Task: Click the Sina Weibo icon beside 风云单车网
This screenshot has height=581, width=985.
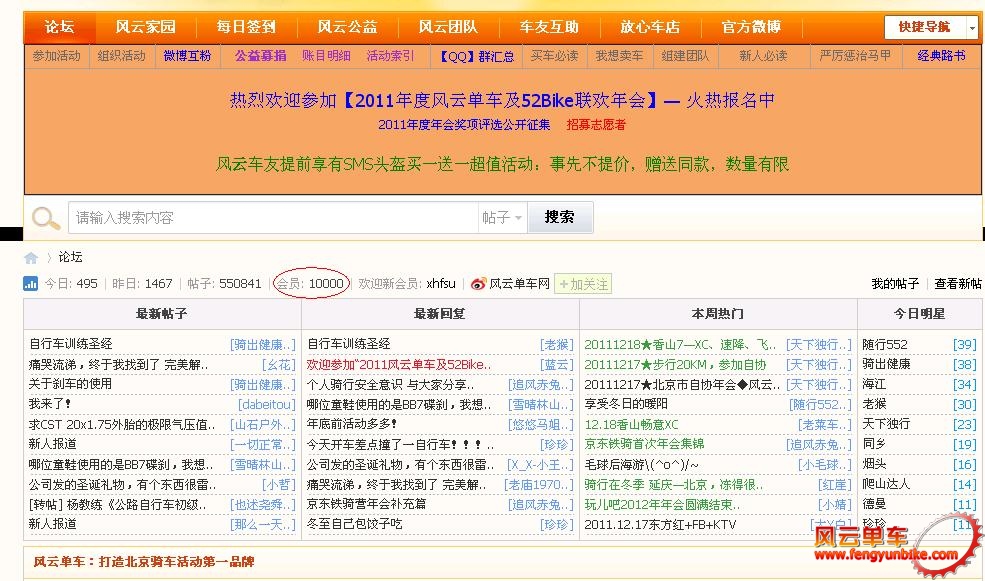Action: click(477, 284)
